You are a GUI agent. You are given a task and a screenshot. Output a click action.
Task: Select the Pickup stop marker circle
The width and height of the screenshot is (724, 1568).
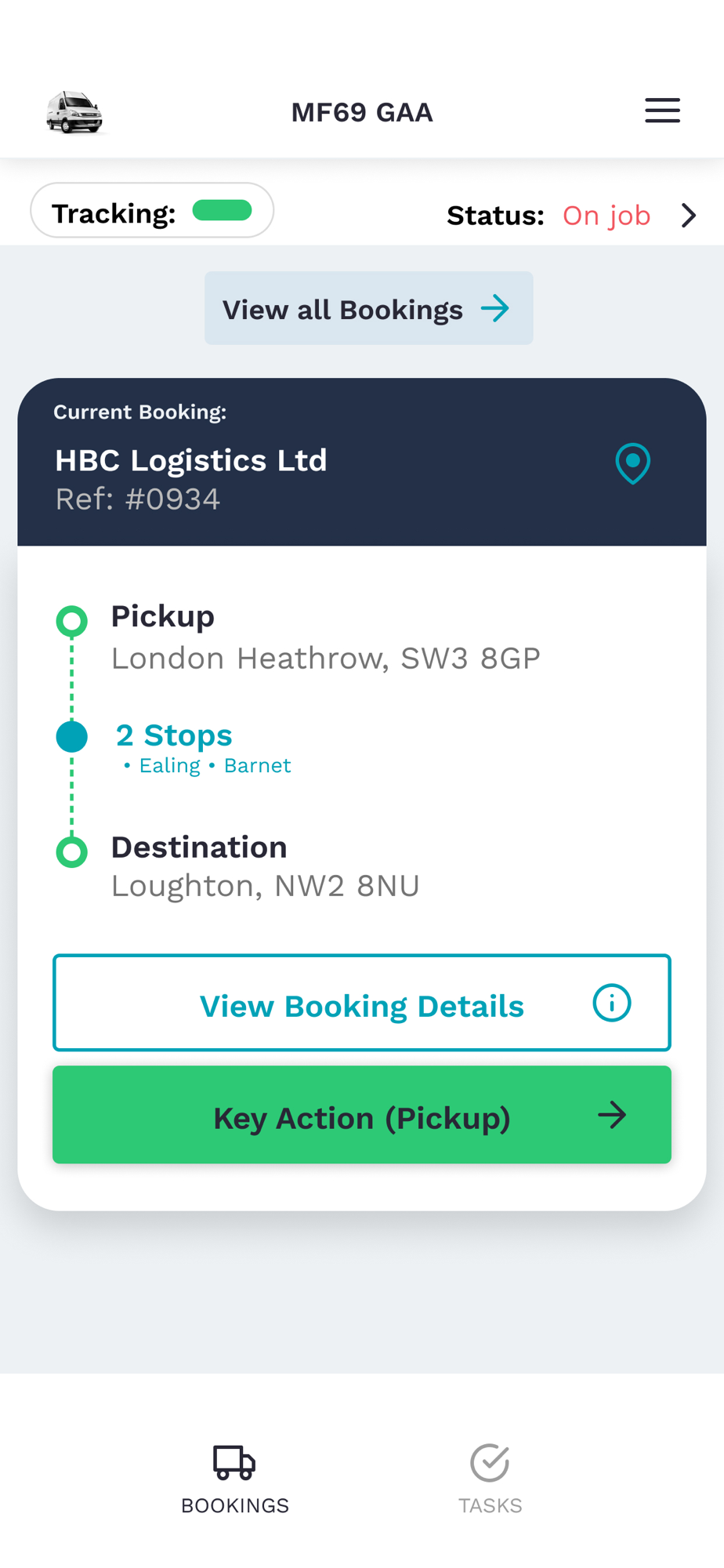pyautogui.click(x=72, y=621)
